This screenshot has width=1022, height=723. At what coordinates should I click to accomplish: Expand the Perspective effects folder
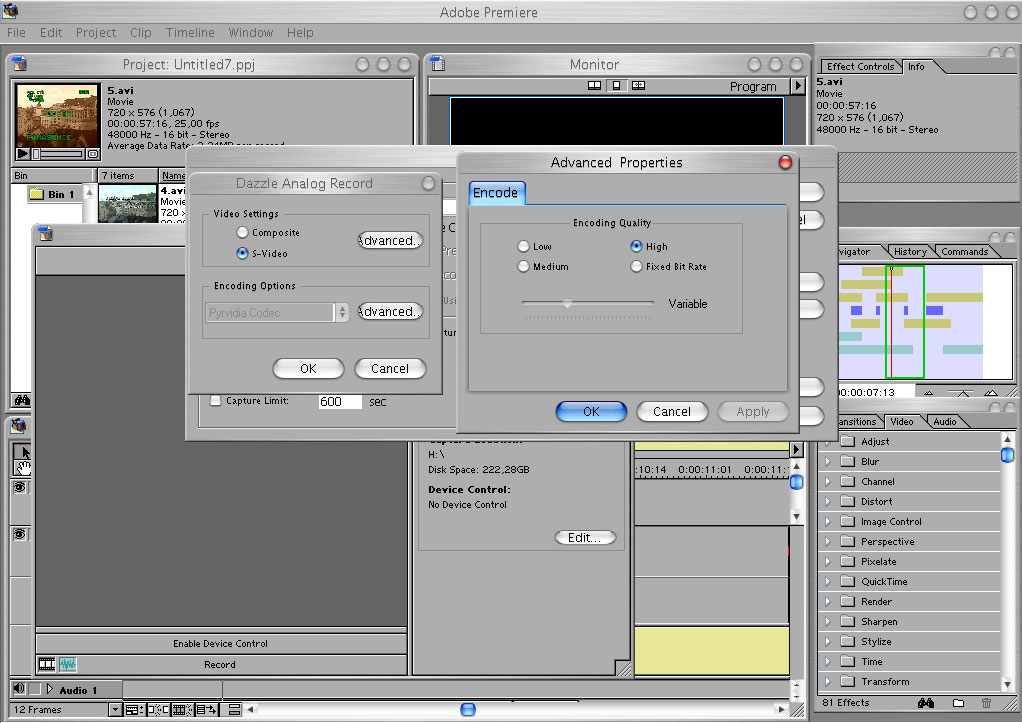point(828,542)
